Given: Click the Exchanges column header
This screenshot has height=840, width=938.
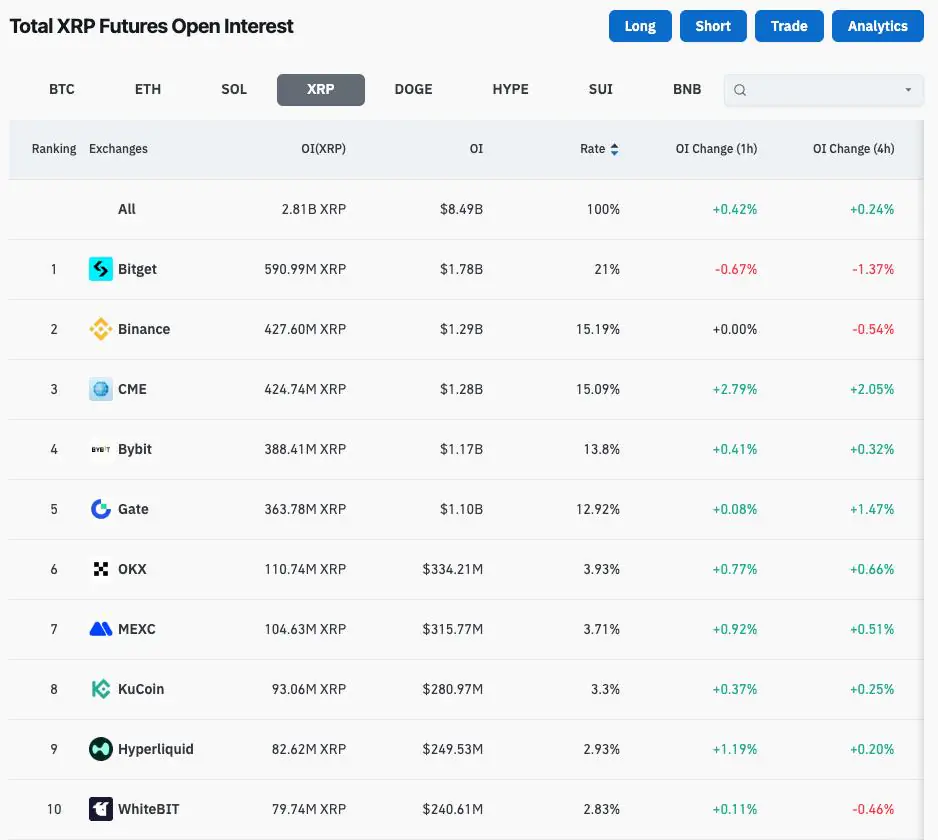Looking at the screenshot, I should pos(118,149).
